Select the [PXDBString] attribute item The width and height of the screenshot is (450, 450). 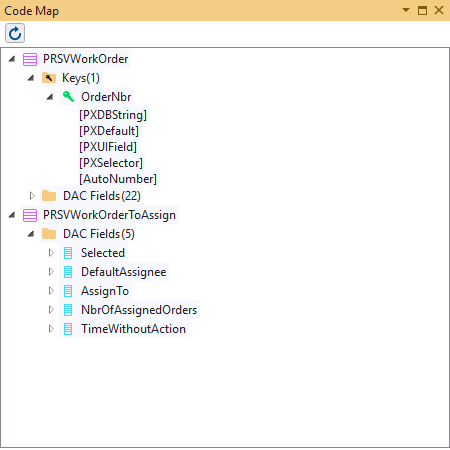pyautogui.click(x=113, y=115)
